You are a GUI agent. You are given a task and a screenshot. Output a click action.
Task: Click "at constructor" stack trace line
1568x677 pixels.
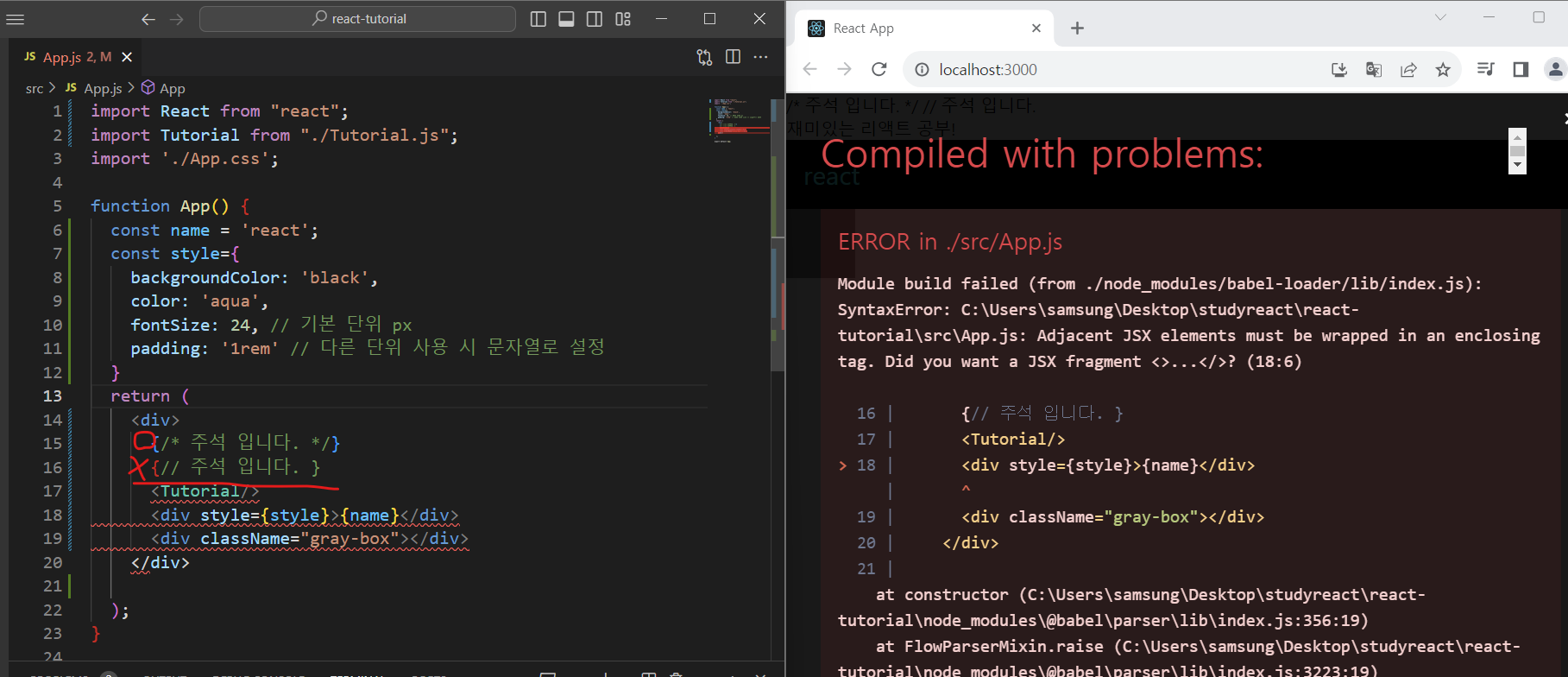tap(1131, 608)
